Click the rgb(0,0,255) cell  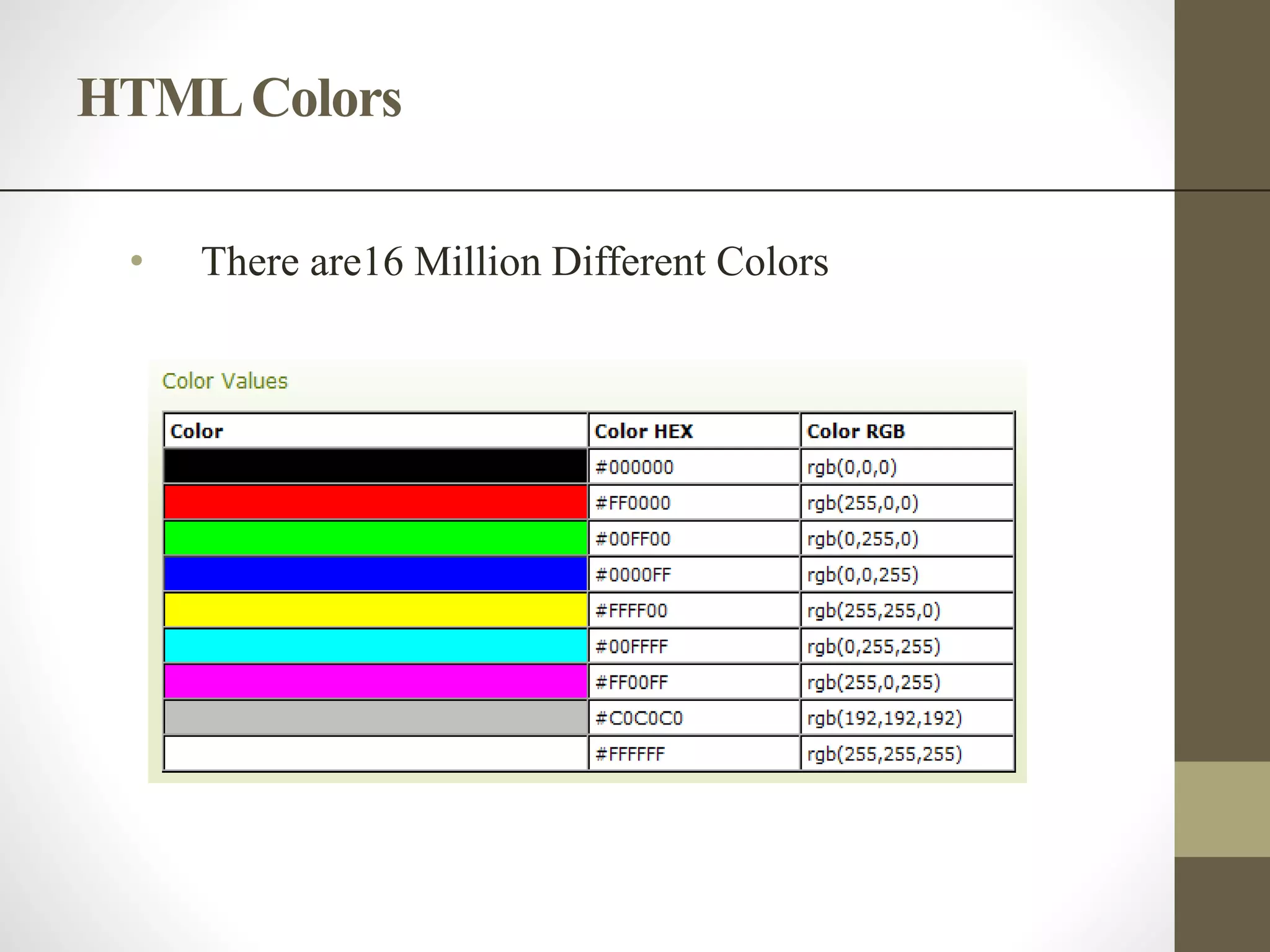pos(907,575)
